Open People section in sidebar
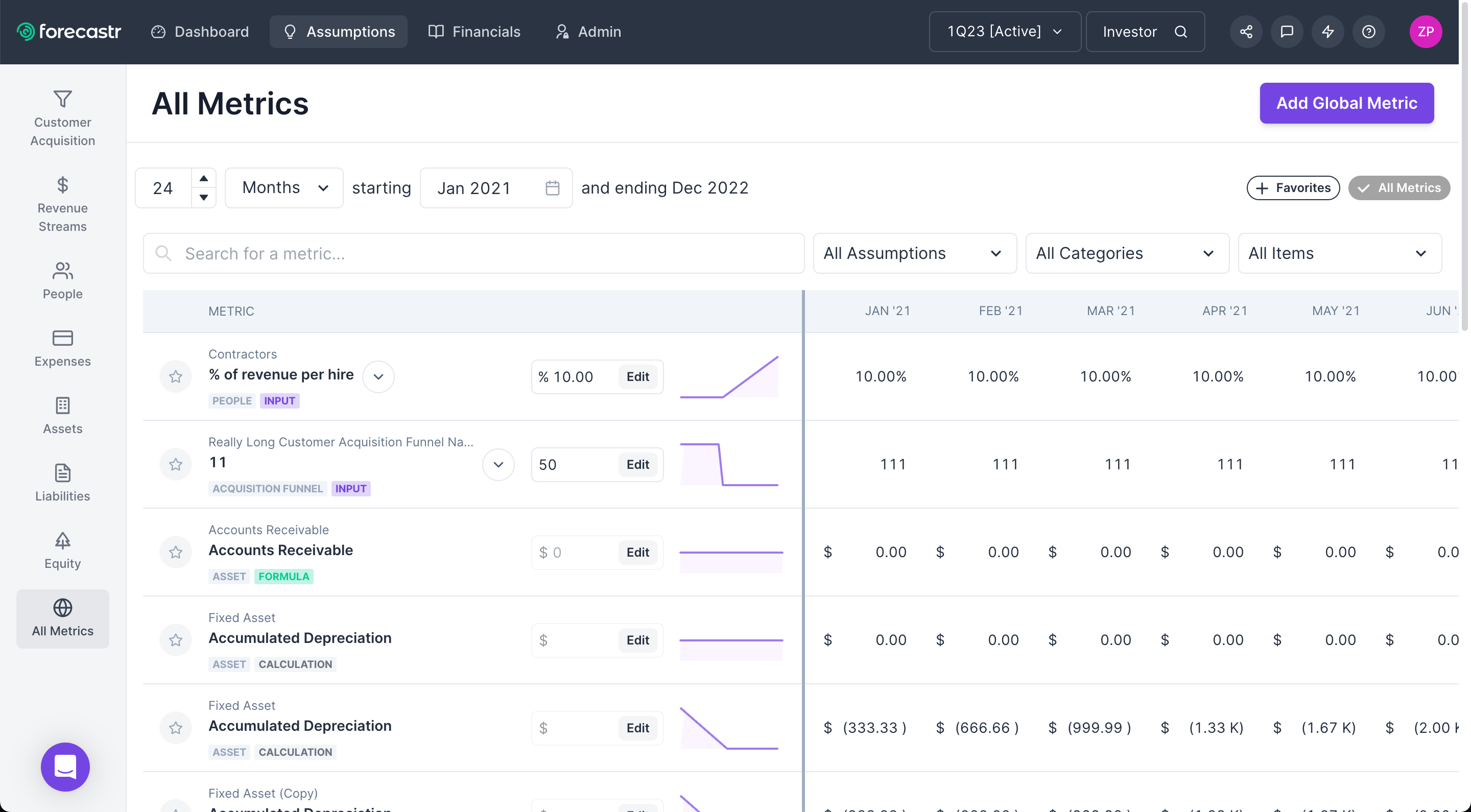Screen dimensions: 1471x812 pos(63,280)
